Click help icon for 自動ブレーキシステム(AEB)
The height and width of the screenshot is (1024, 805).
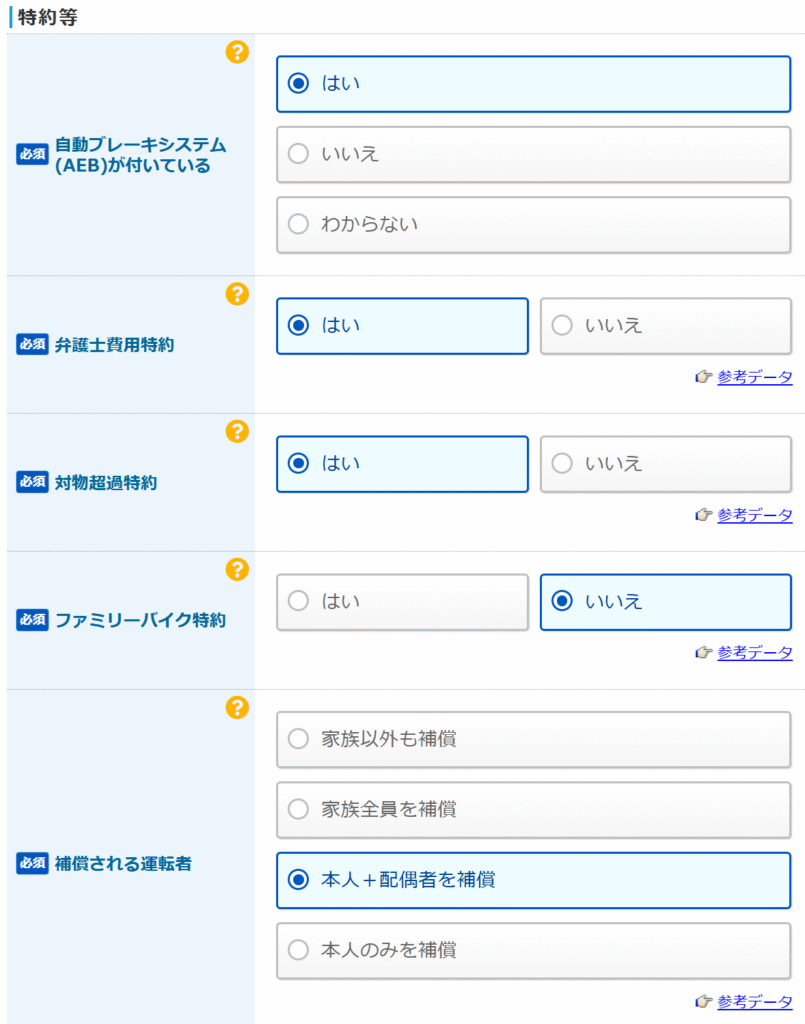click(236, 52)
